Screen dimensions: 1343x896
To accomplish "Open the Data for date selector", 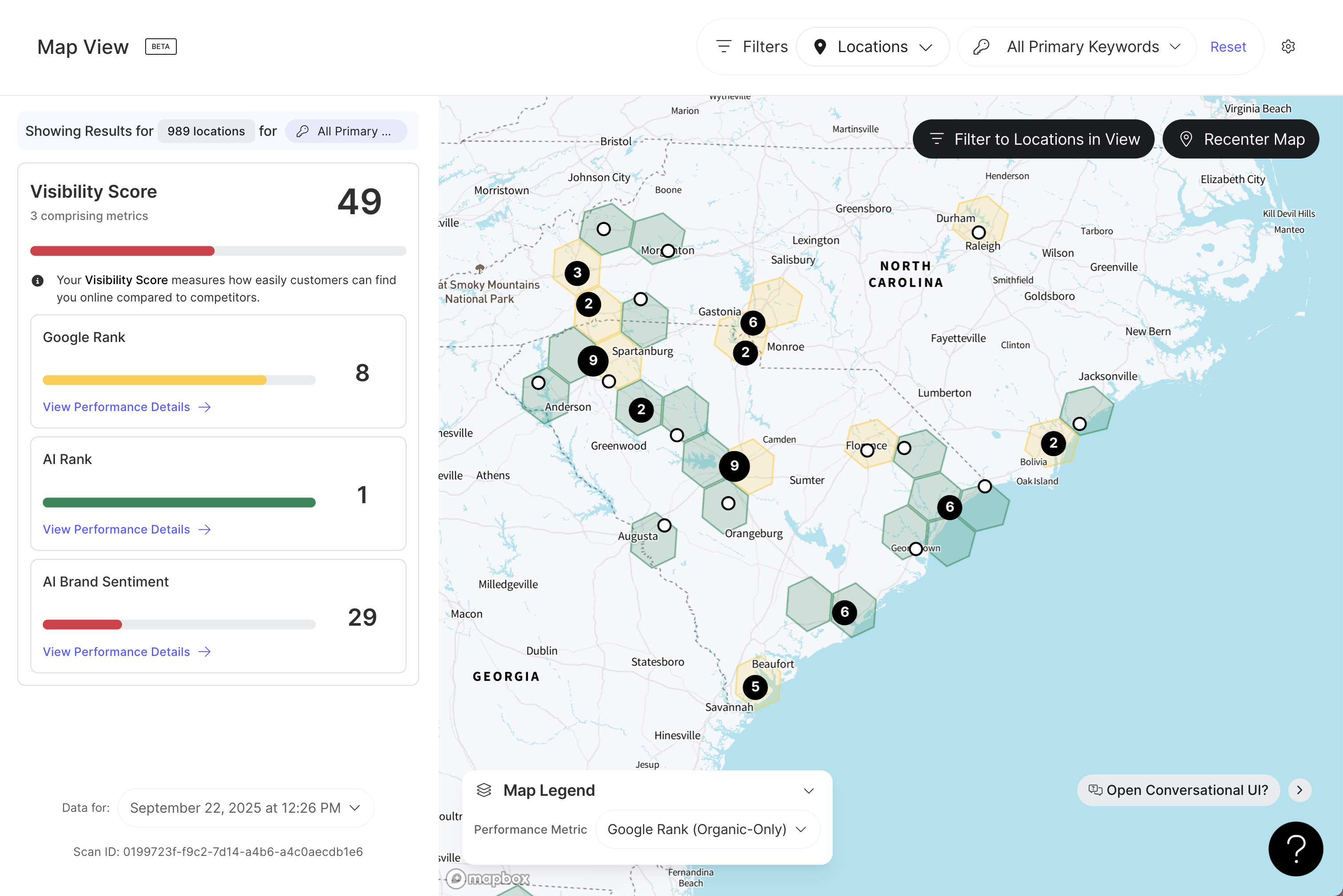I will 246,807.
